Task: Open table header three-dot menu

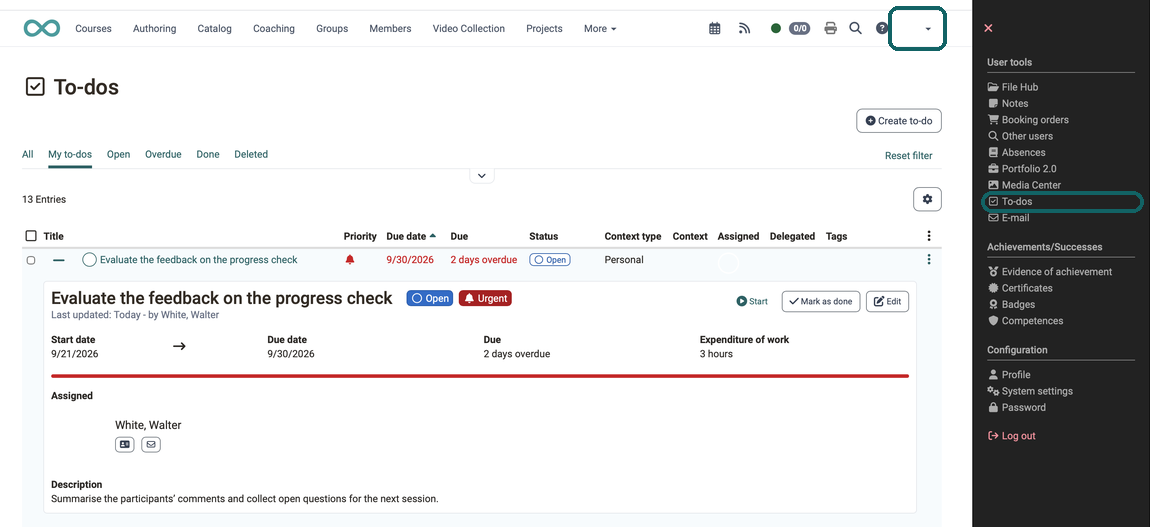Action: (x=929, y=236)
